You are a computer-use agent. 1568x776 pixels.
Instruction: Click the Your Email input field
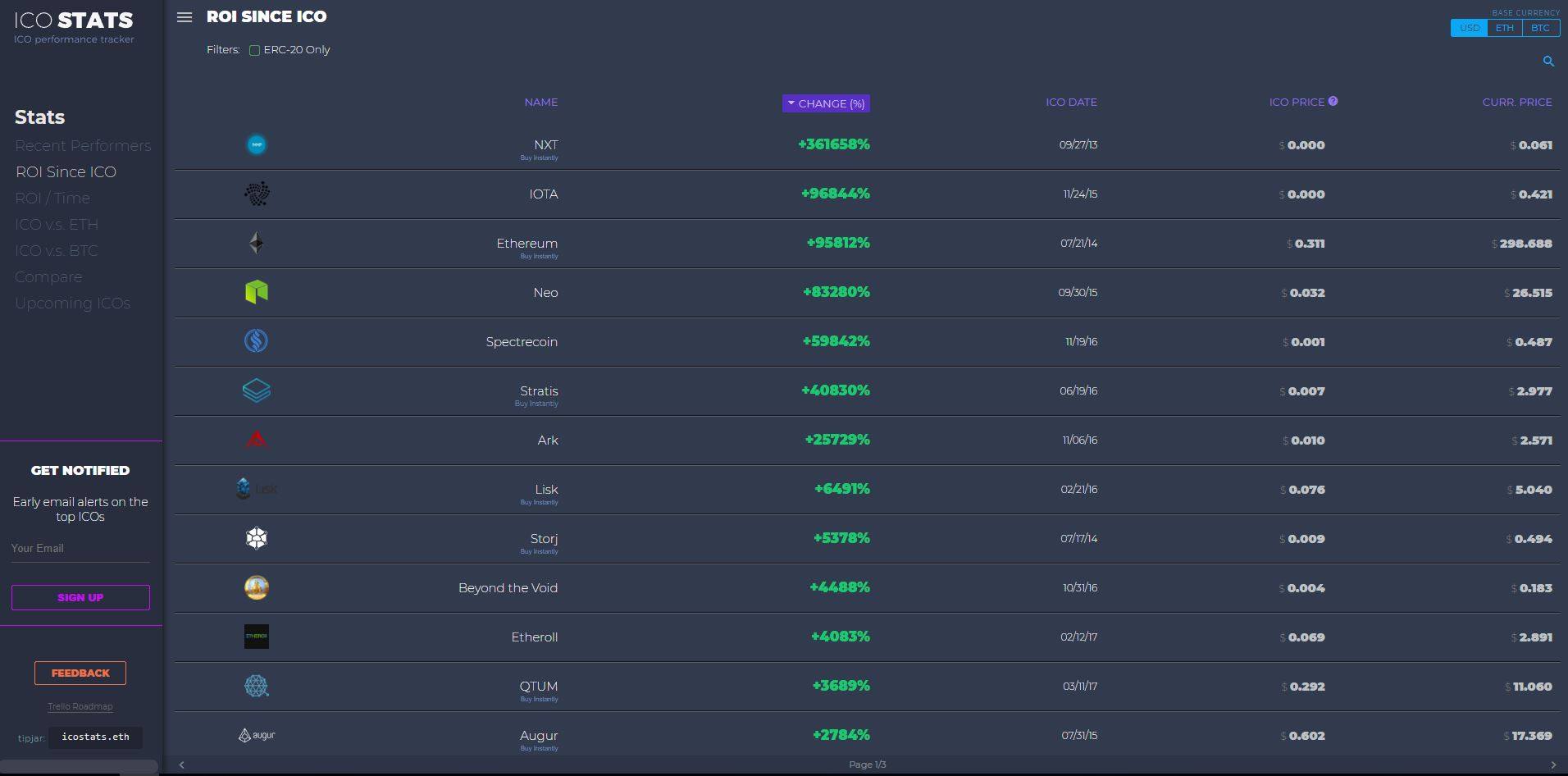tap(80, 548)
